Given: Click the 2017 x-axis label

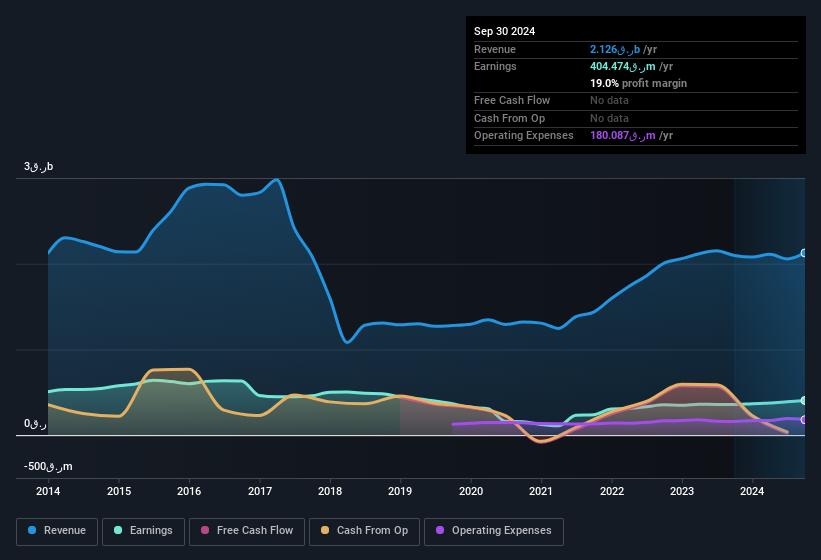Looking at the screenshot, I should (x=260, y=491).
